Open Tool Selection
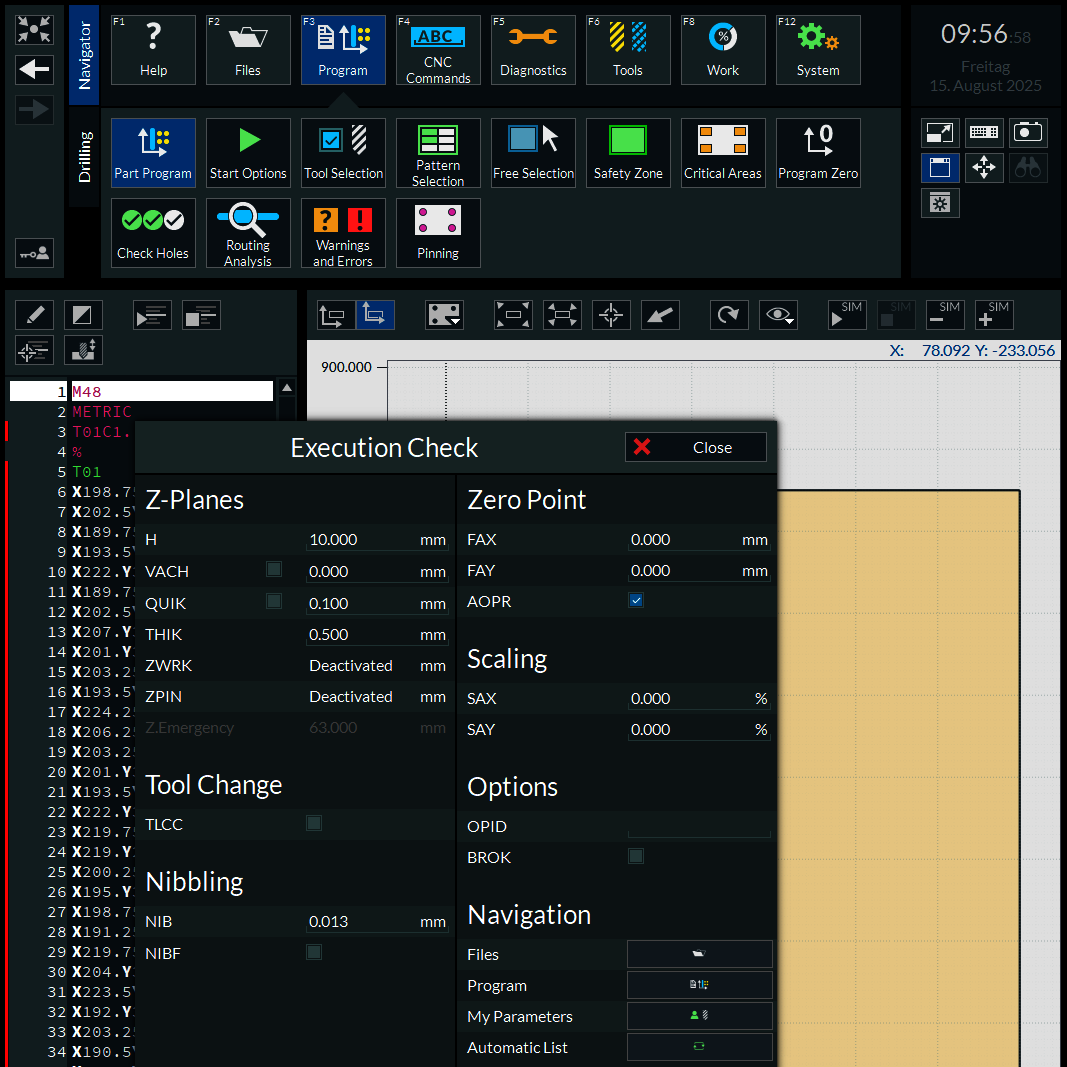The image size is (1067, 1067). point(343,152)
